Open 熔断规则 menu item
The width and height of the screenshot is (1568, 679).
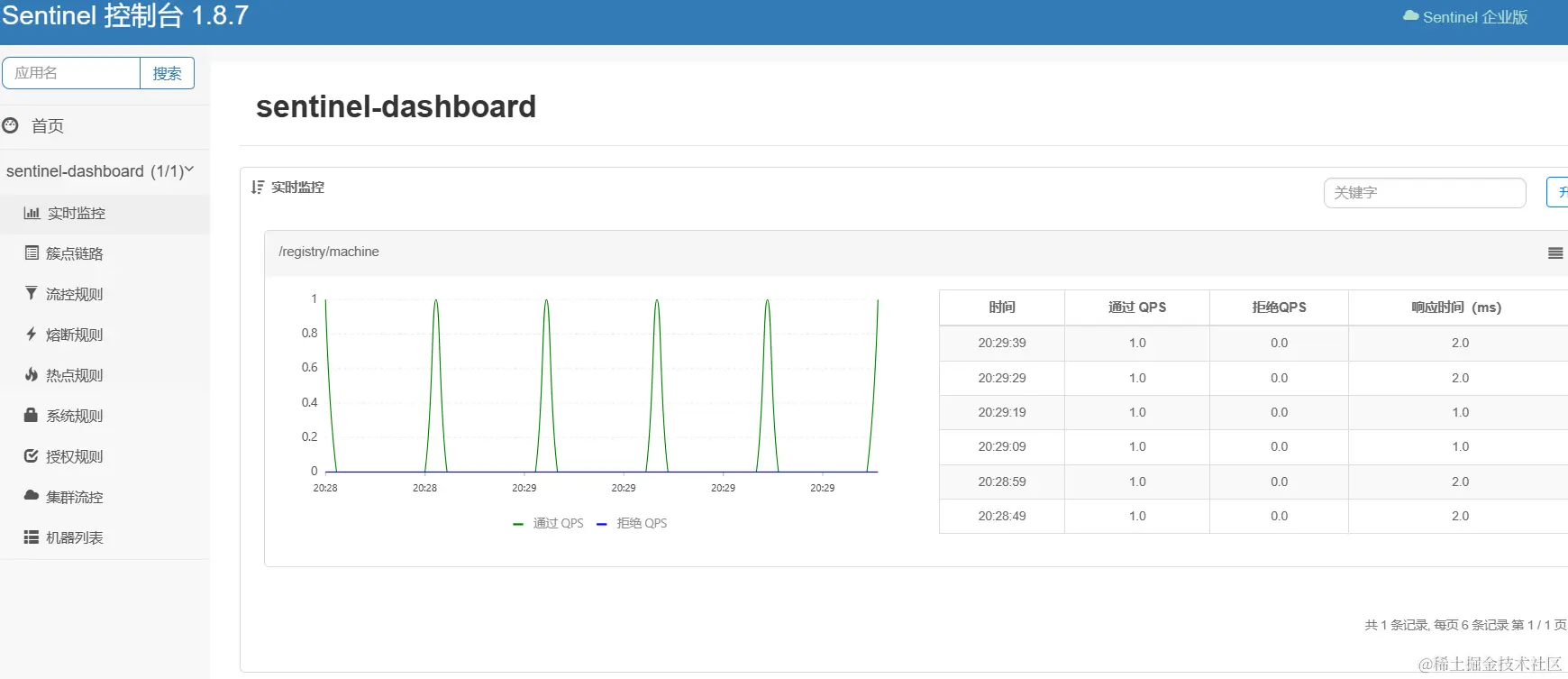click(x=105, y=335)
